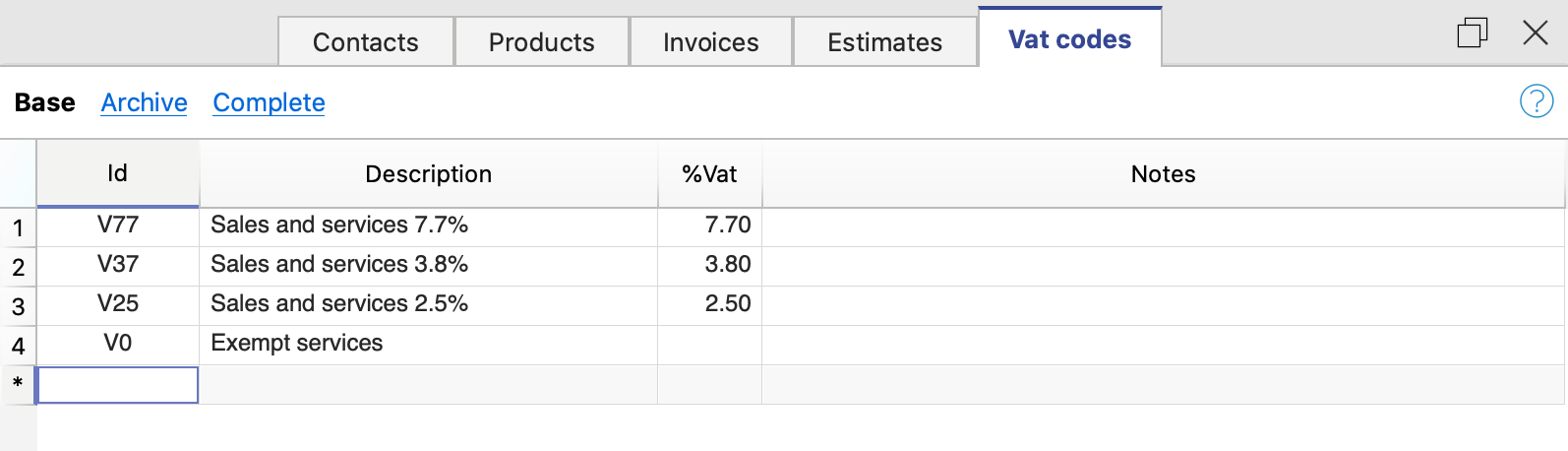This screenshot has height=451, width=1568.
Task: Click the V37 Id cell
Action: coord(117,265)
